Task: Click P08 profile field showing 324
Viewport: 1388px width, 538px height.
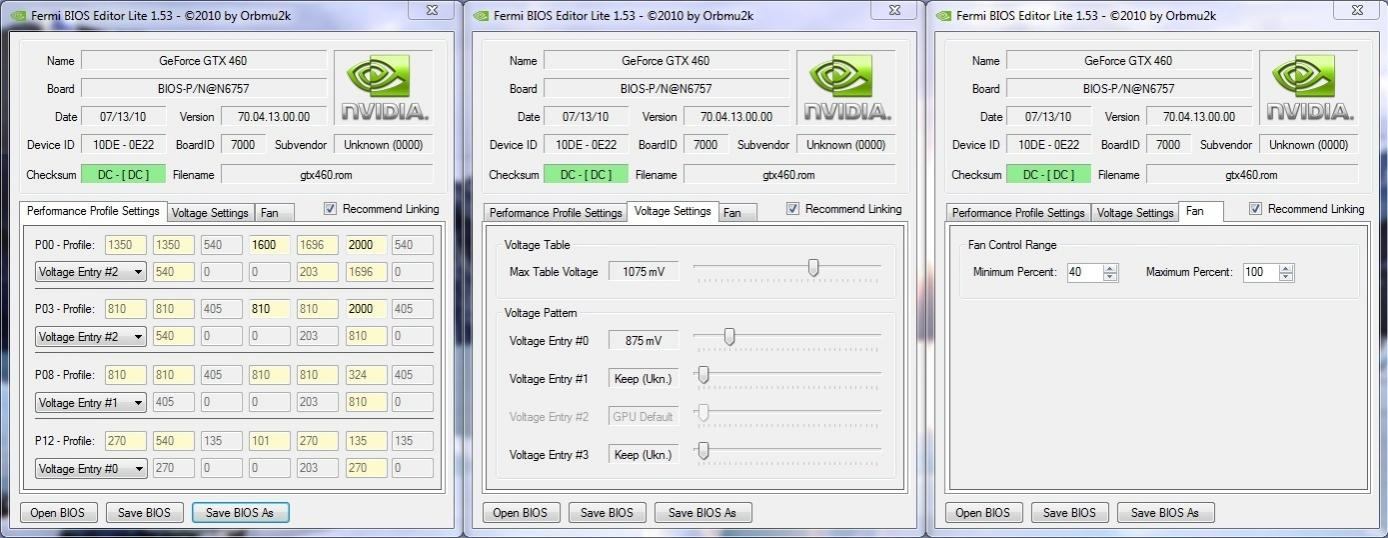Action: pyautogui.click(x=366, y=375)
